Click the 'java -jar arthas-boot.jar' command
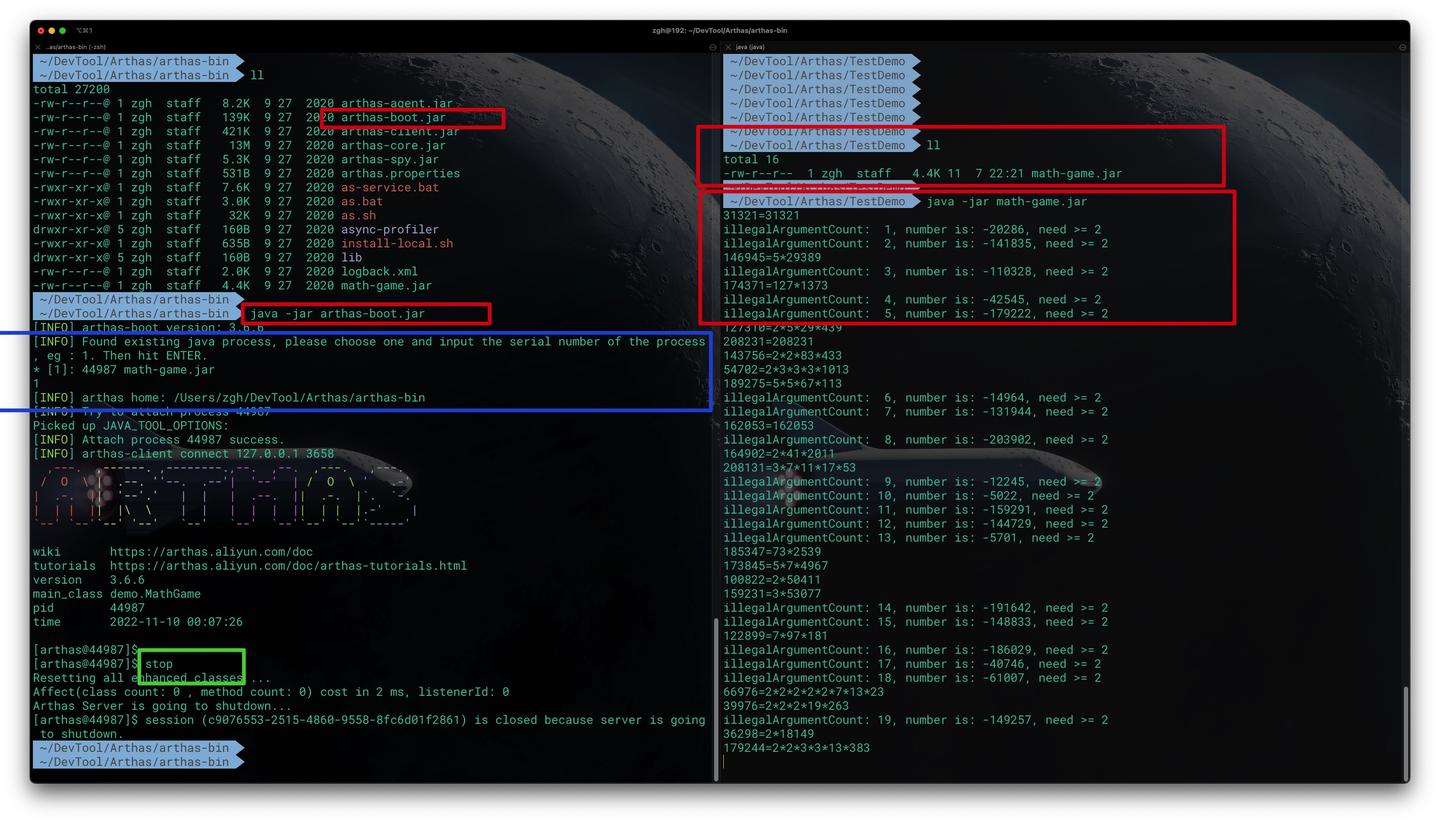The height and width of the screenshot is (823, 1440). tap(337, 314)
